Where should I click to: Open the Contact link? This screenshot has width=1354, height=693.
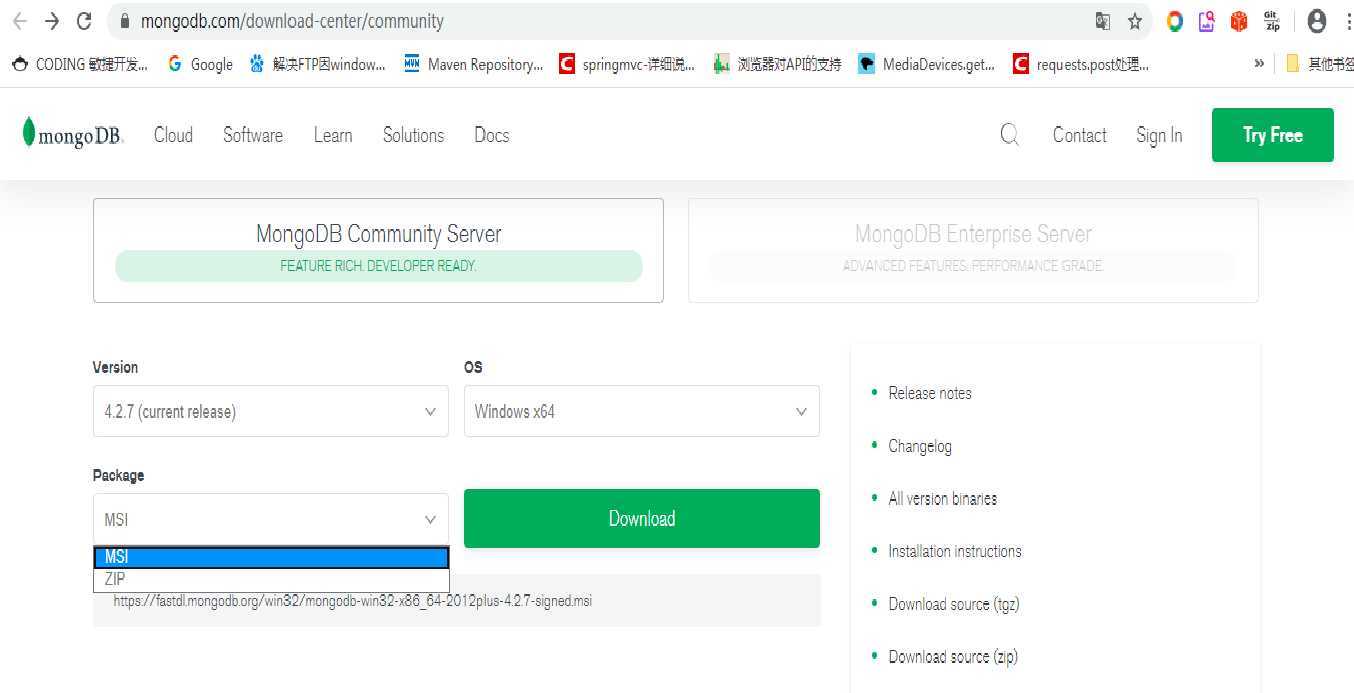1079,135
